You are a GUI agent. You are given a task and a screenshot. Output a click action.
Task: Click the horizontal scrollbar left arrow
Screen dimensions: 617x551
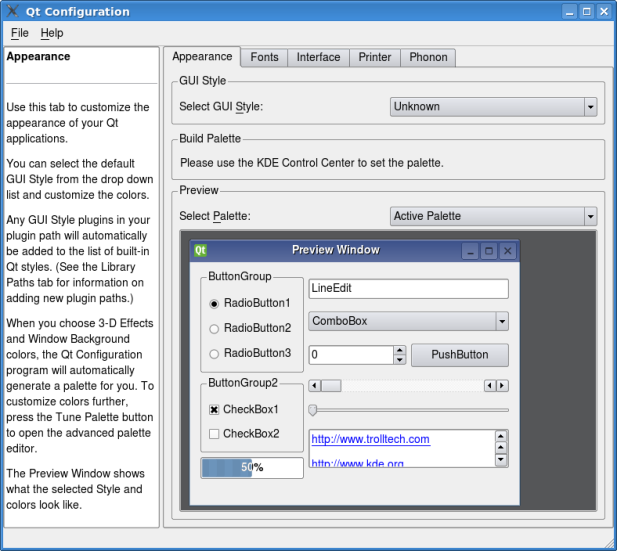(314, 385)
